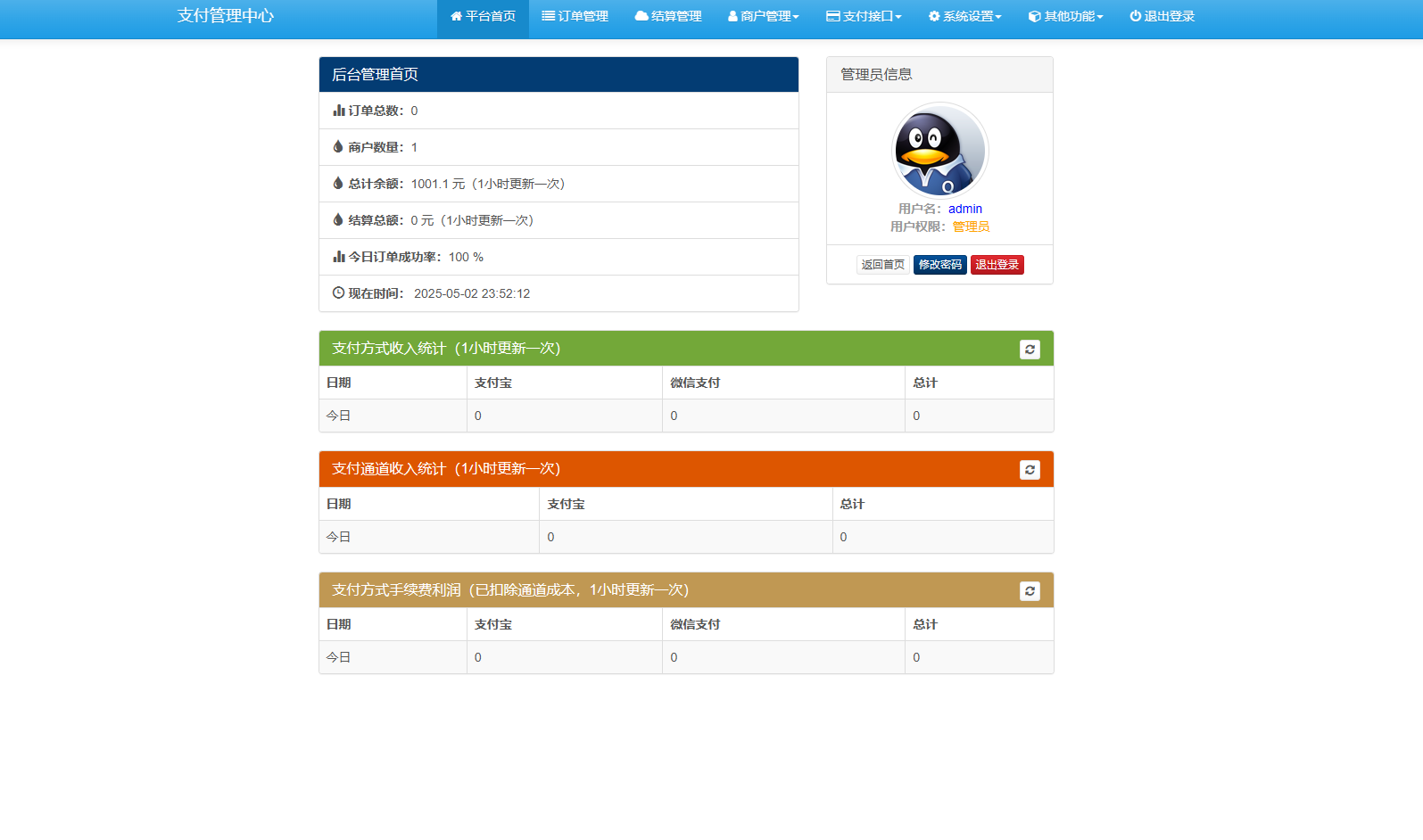Open 结算管理 from the navbar

point(668,16)
